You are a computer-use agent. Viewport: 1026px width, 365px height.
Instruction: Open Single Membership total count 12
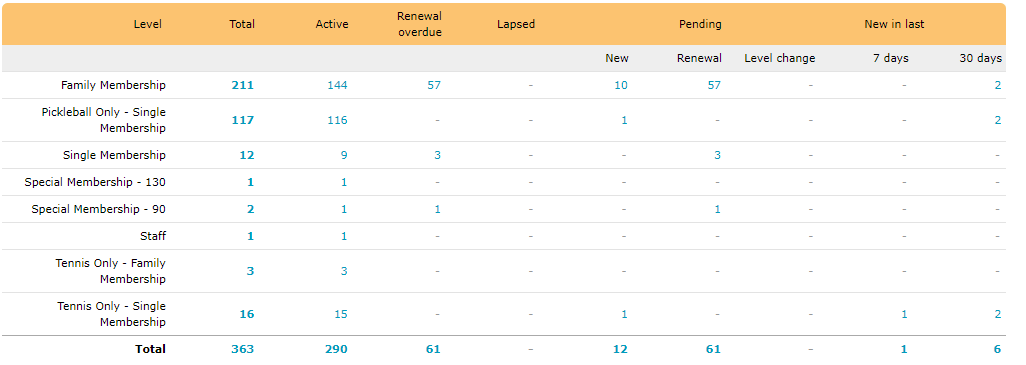[247, 155]
